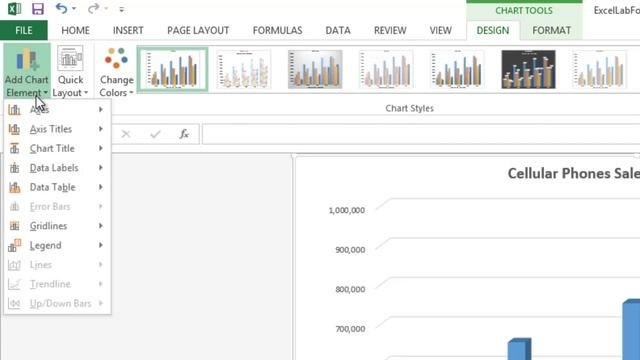Select the shorter blue chart column
Screen dimensions: 640x360
[519, 349]
